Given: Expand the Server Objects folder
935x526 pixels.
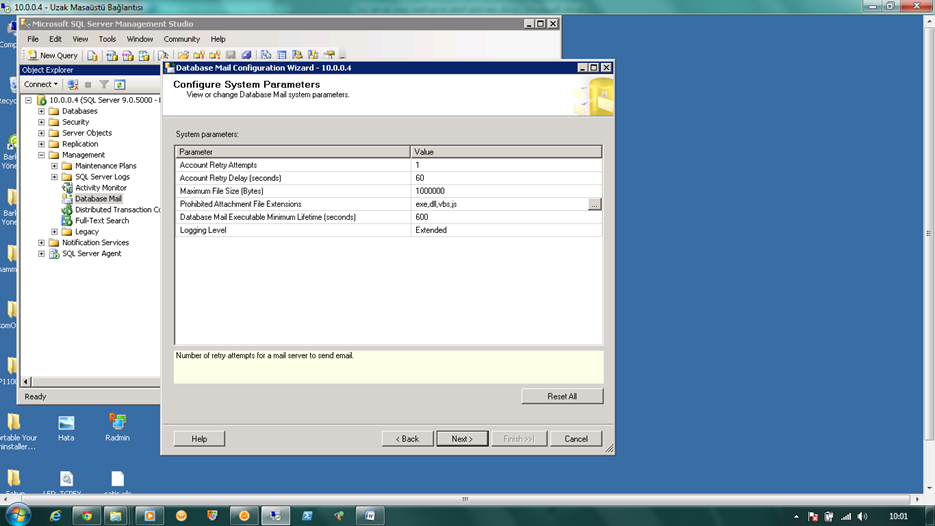Looking at the screenshot, I should pyautogui.click(x=41, y=133).
